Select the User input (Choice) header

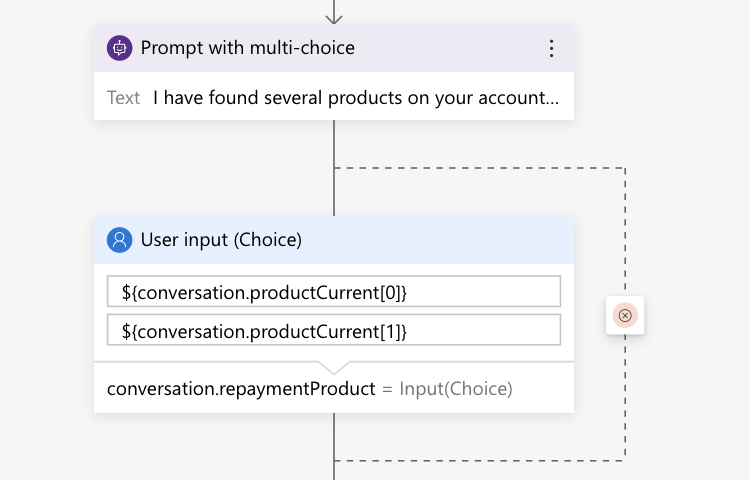[x=334, y=240]
